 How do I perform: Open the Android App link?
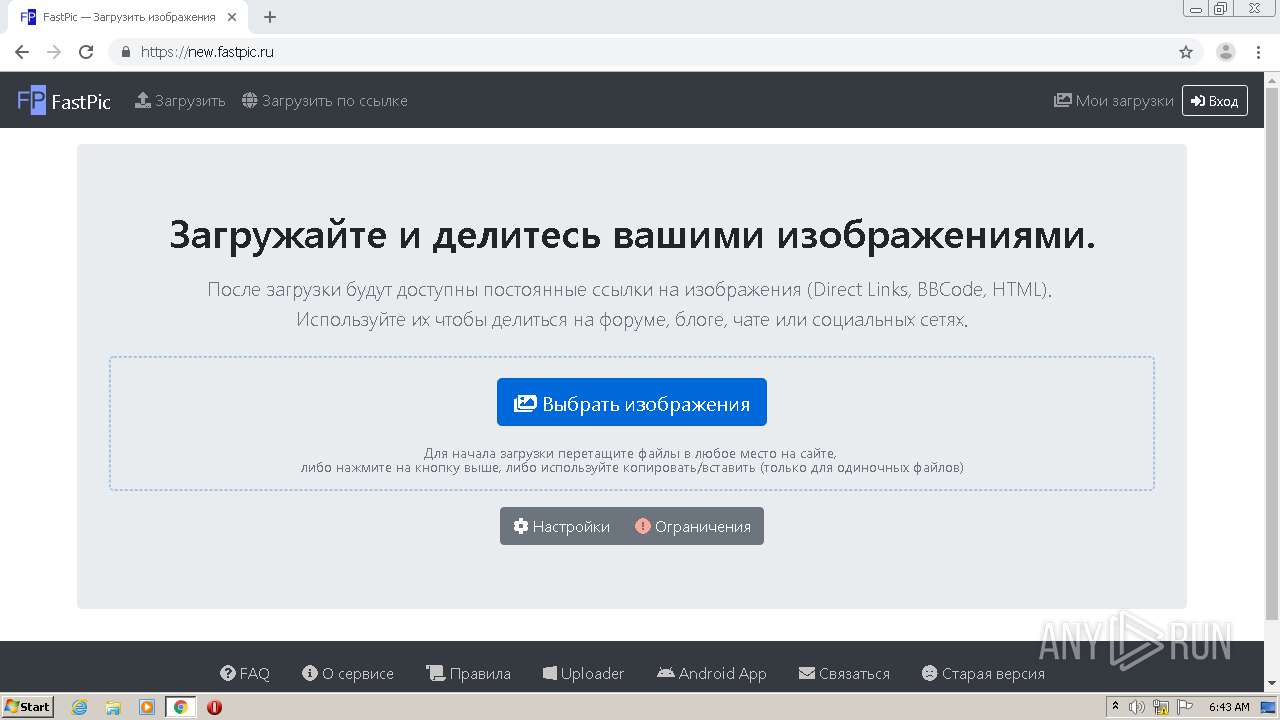coord(712,673)
